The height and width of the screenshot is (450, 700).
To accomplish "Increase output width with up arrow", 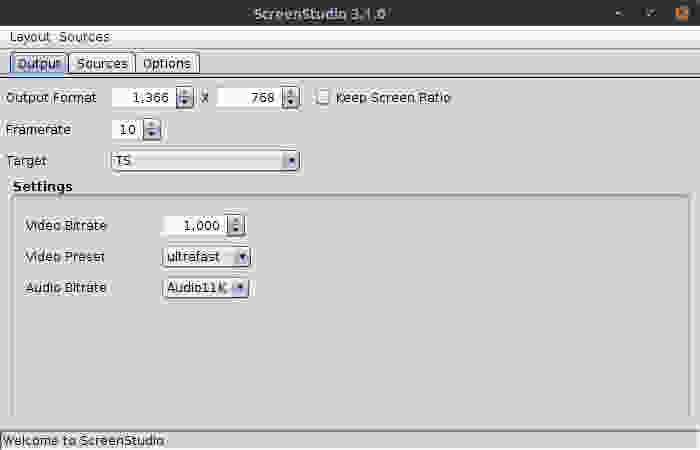I will [x=184, y=93].
